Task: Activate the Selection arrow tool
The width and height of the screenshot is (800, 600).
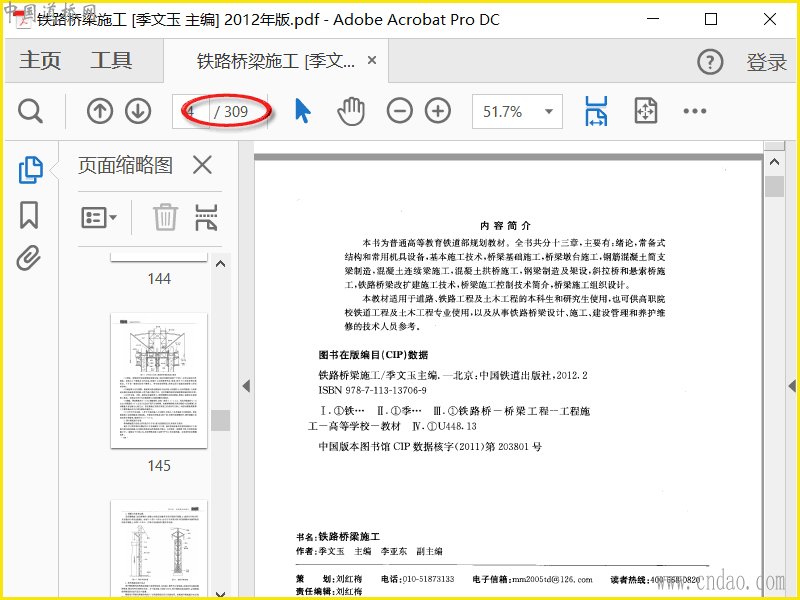Action: pos(302,111)
